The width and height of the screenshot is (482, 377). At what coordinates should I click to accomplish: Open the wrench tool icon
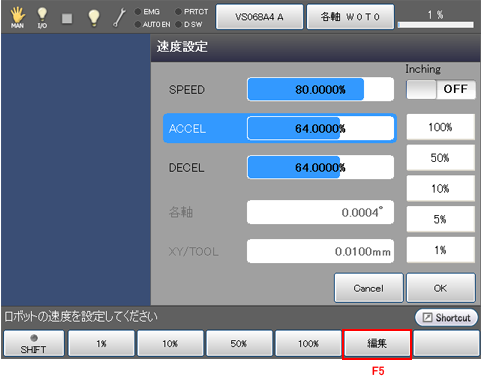coord(119,18)
